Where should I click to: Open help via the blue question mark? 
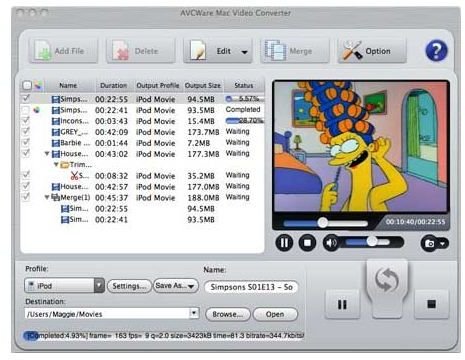click(x=436, y=51)
